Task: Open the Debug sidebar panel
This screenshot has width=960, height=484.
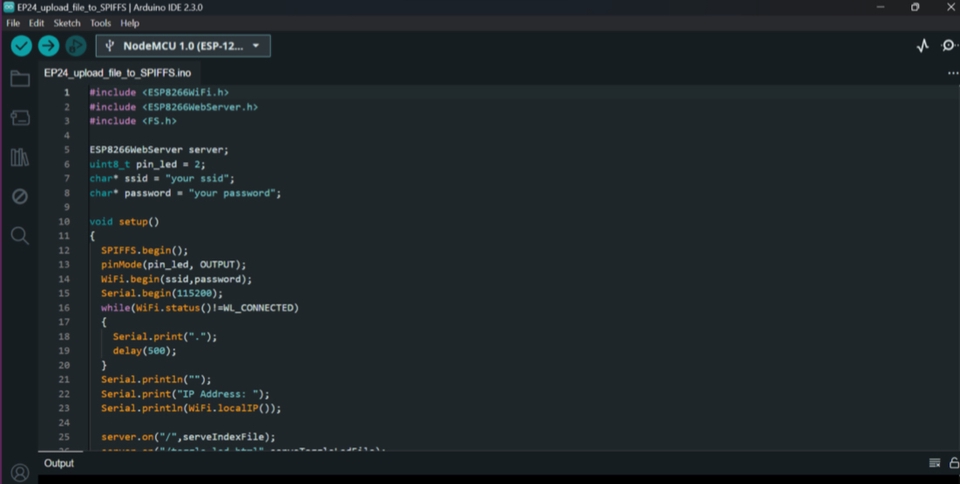Action: [x=20, y=196]
